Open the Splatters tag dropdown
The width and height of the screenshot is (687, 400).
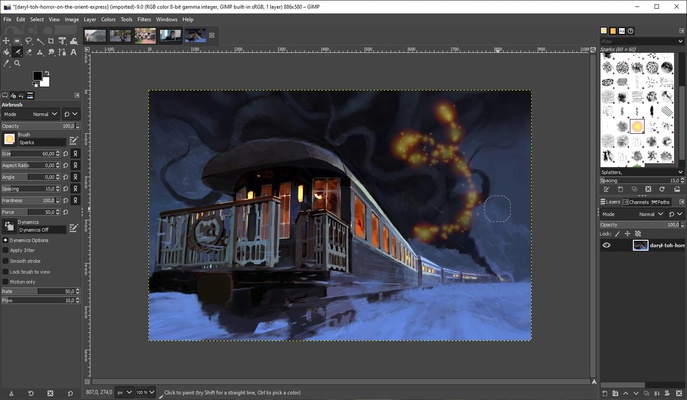point(680,172)
